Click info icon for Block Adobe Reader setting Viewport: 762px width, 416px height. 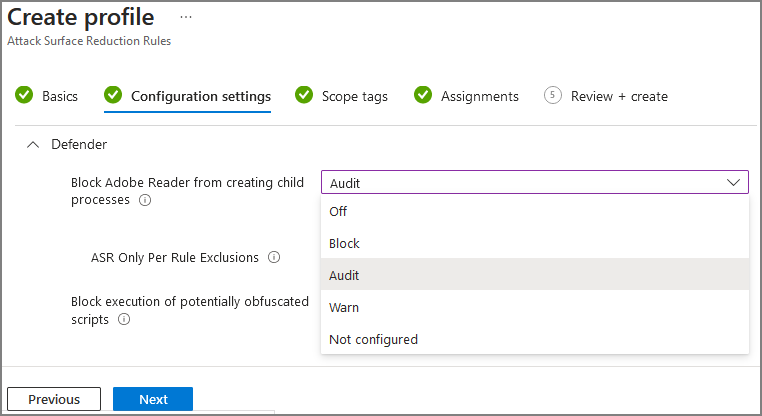(x=145, y=200)
